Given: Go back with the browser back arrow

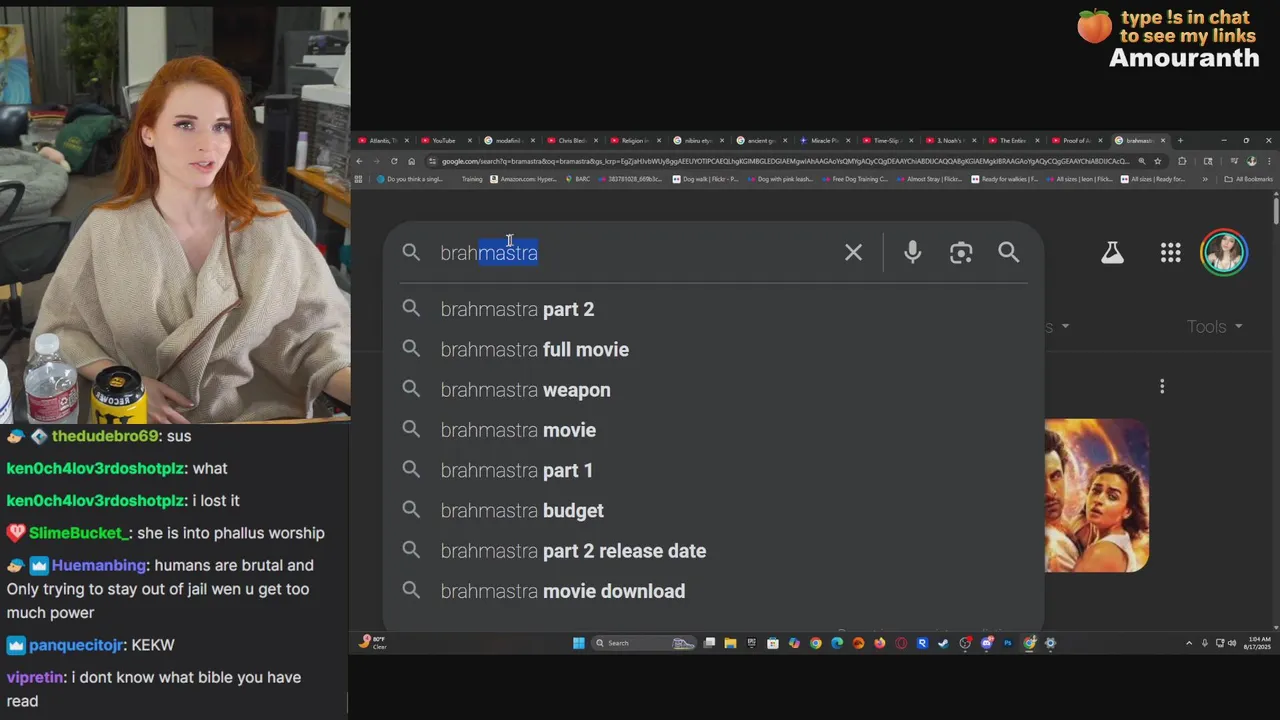Looking at the screenshot, I should (x=359, y=161).
